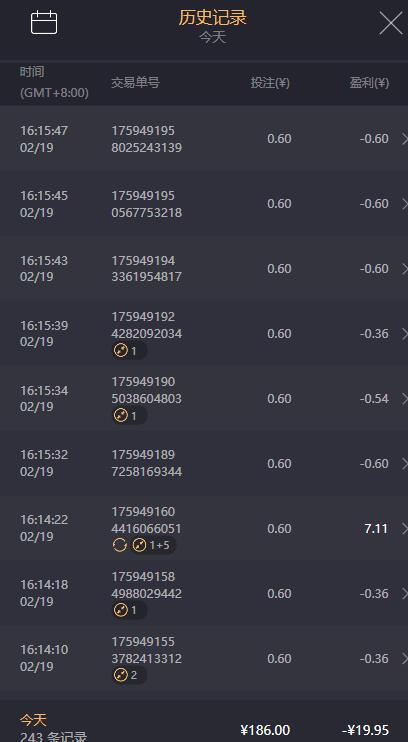The height and width of the screenshot is (742, 408).
Task: Open the calendar date picker icon
Action: pyautogui.click(x=44, y=23)
